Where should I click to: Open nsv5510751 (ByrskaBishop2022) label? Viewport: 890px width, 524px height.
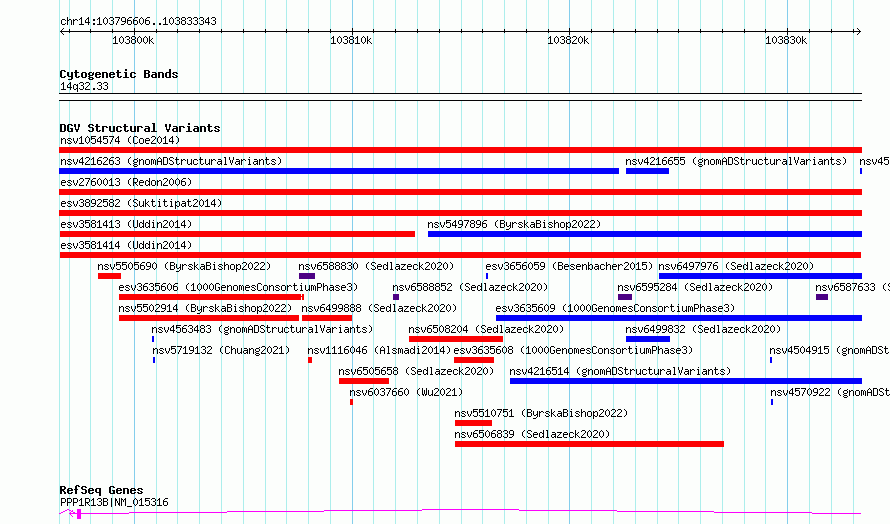pos(541,413)
